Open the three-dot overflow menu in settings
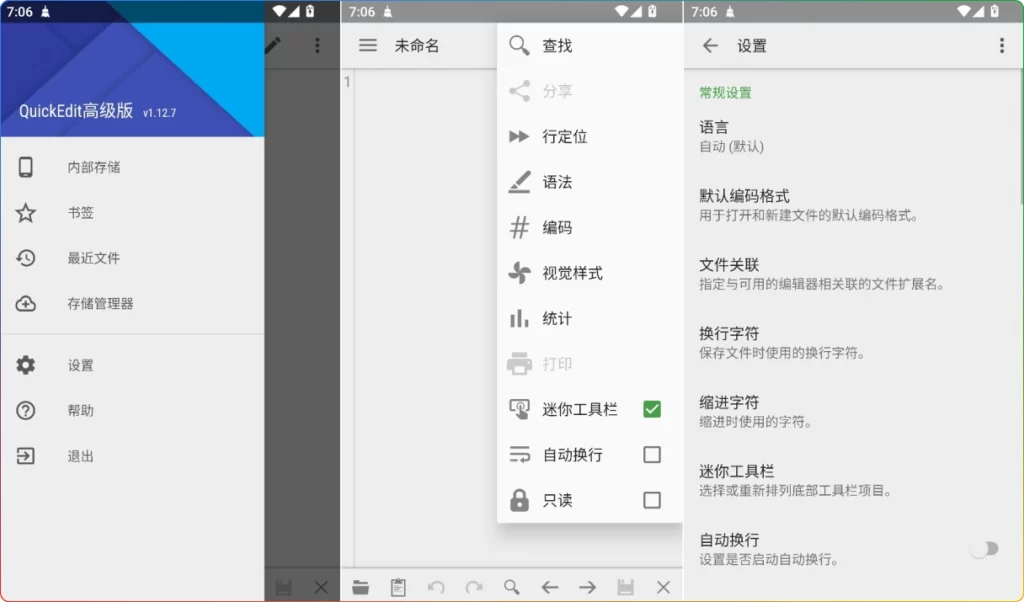The width and height of the screenshot is (1024, 602). click(x=1000, y=45)
